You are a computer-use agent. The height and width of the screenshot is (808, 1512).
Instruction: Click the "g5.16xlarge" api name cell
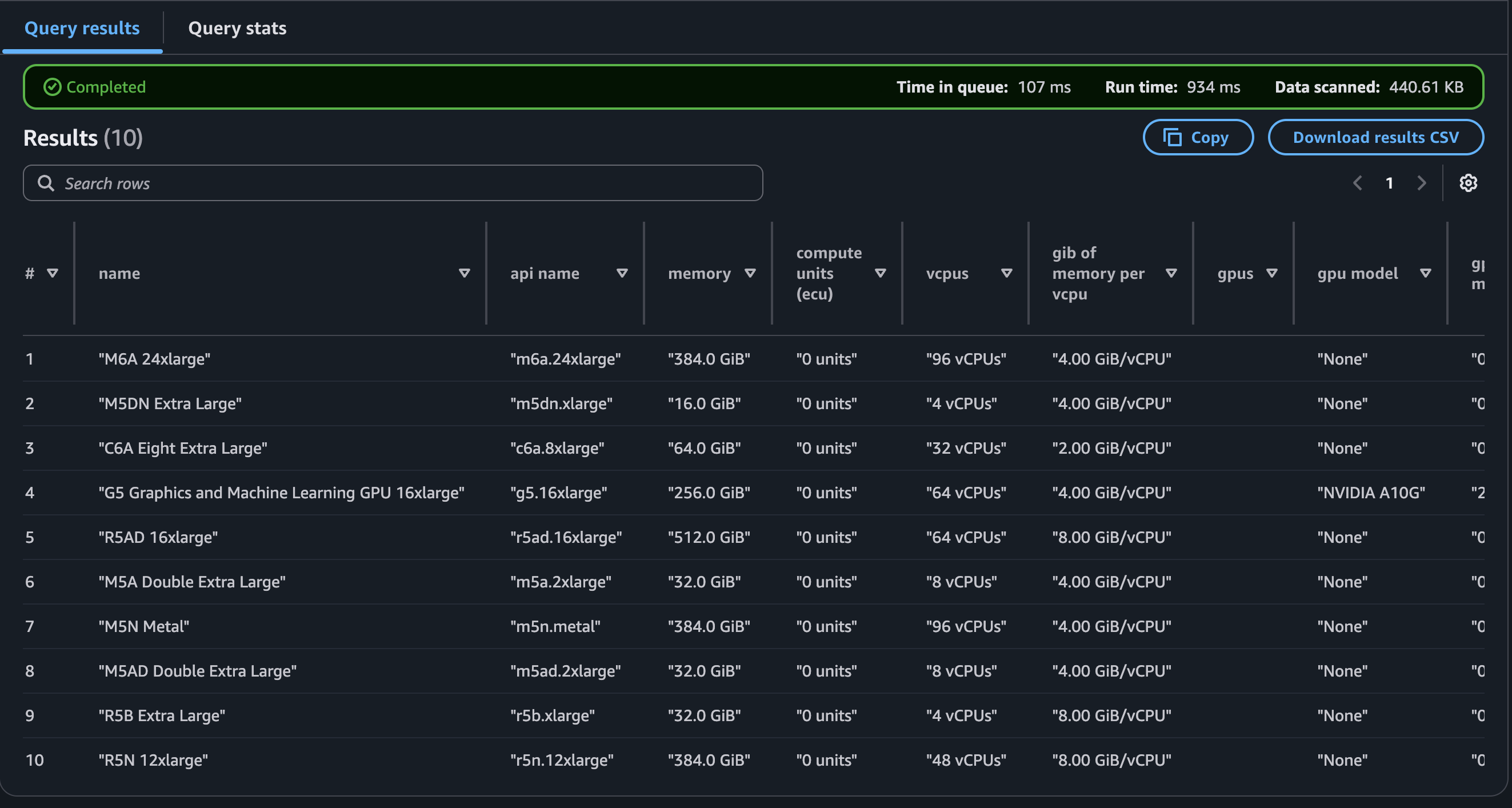(558, 493)
